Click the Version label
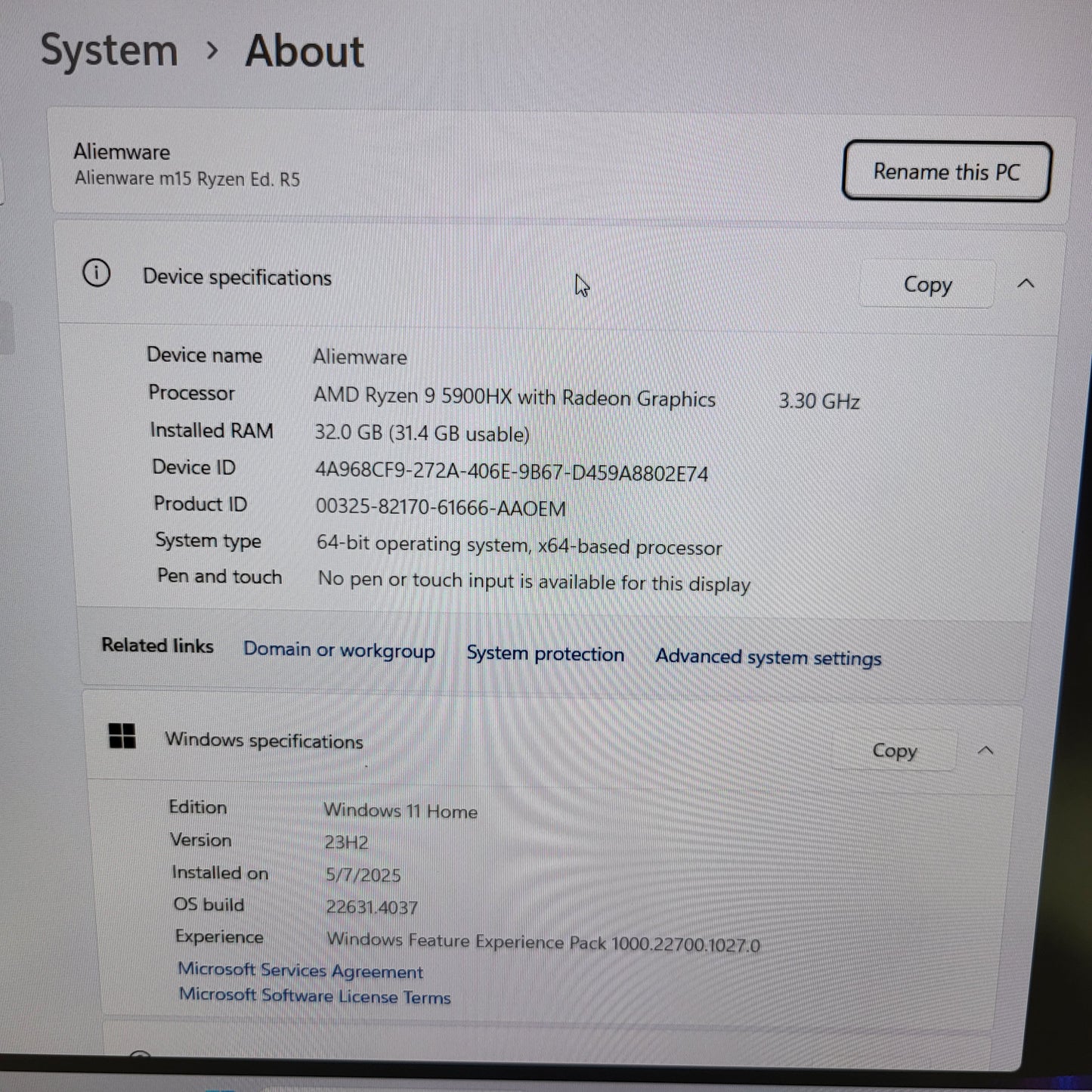 pyautogui.click(x=200, y=840)
